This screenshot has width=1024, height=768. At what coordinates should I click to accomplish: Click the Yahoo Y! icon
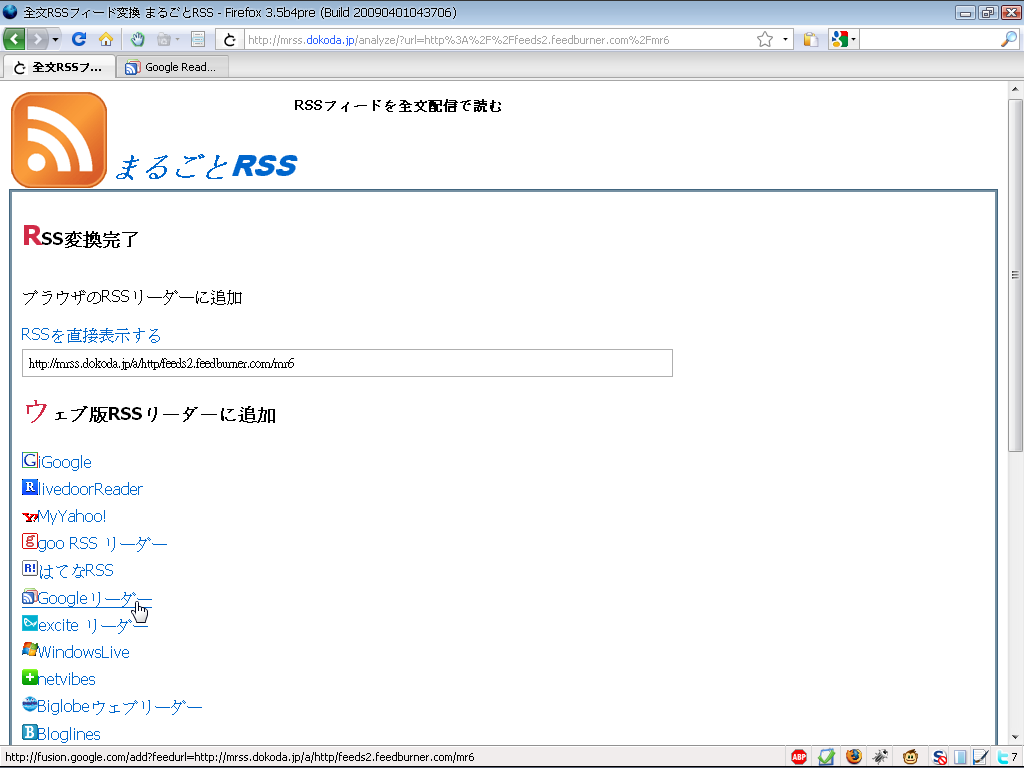29,517
